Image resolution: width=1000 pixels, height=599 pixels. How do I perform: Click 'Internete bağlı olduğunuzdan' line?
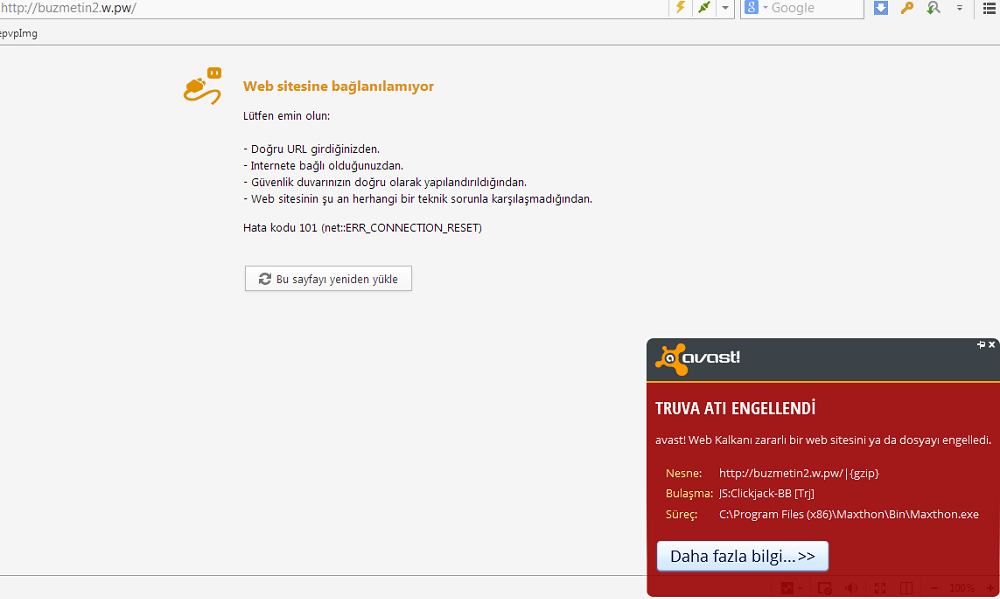323,166
